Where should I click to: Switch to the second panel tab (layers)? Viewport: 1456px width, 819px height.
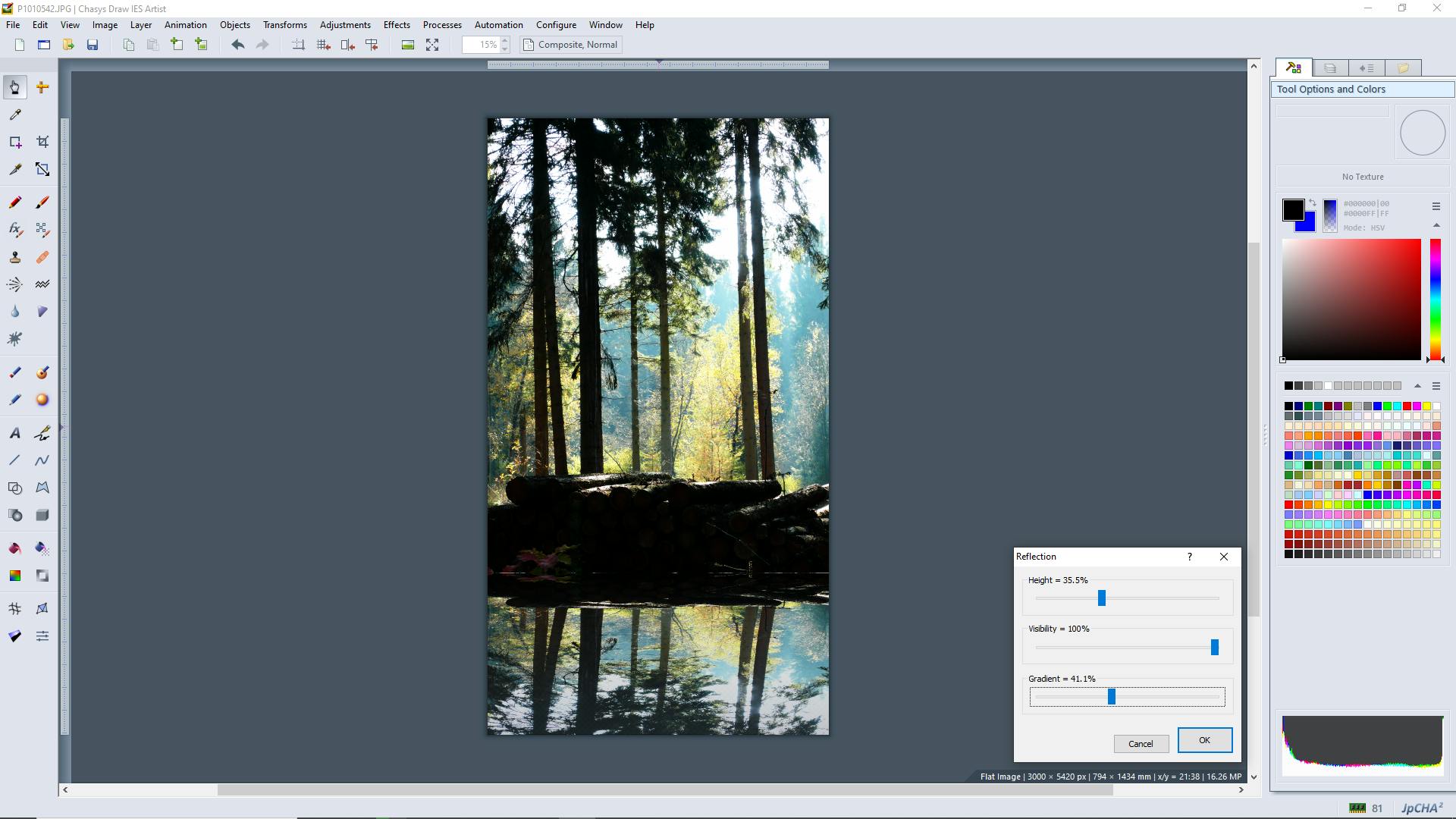[x=1330, y=68]
